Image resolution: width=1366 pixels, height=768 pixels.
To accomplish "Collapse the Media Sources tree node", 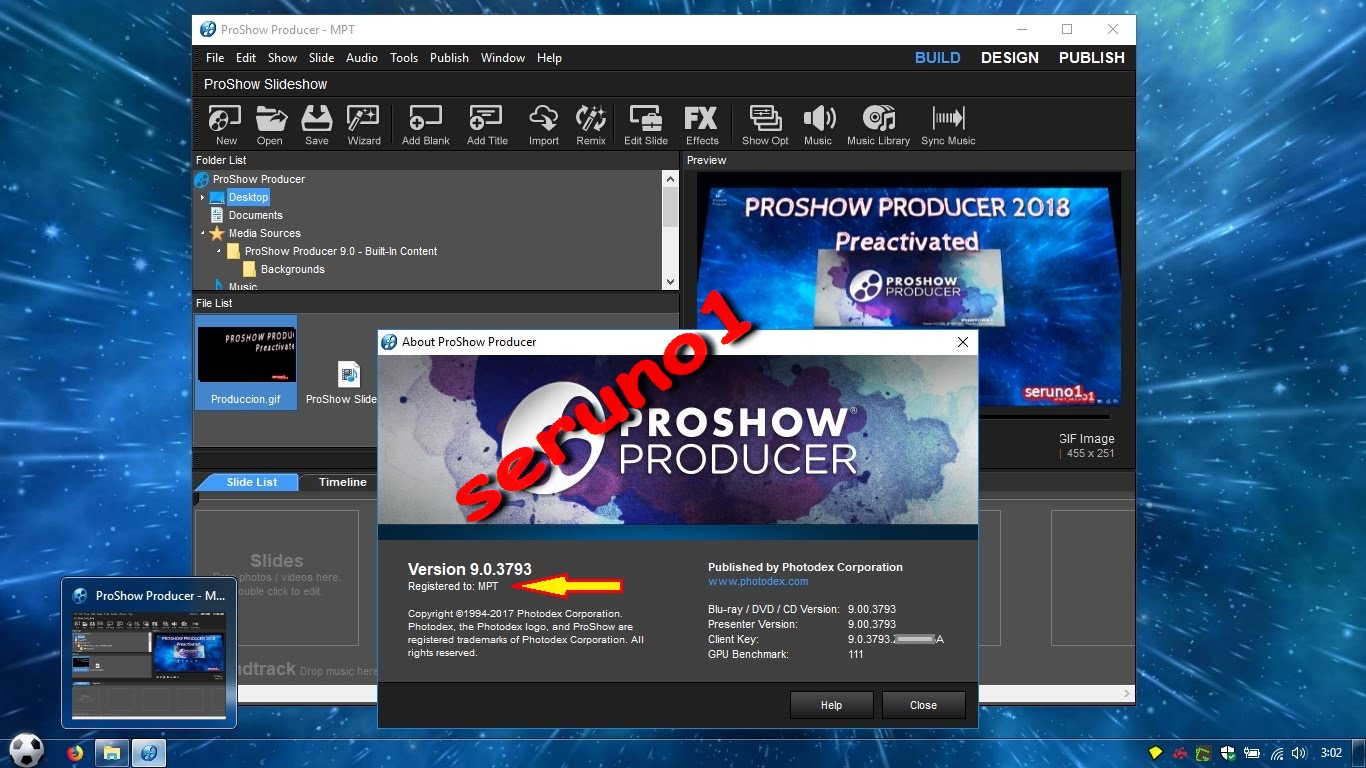I will (202, 233).
